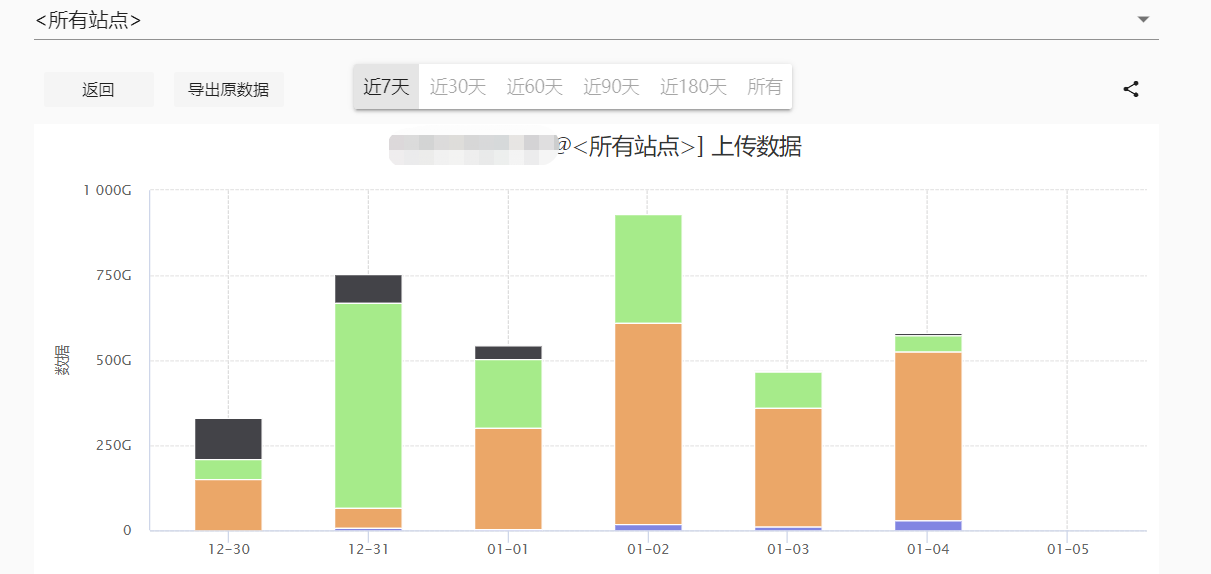Click the 01-04 x-axis label
The image size is (1211, 574).
(928, 550)
